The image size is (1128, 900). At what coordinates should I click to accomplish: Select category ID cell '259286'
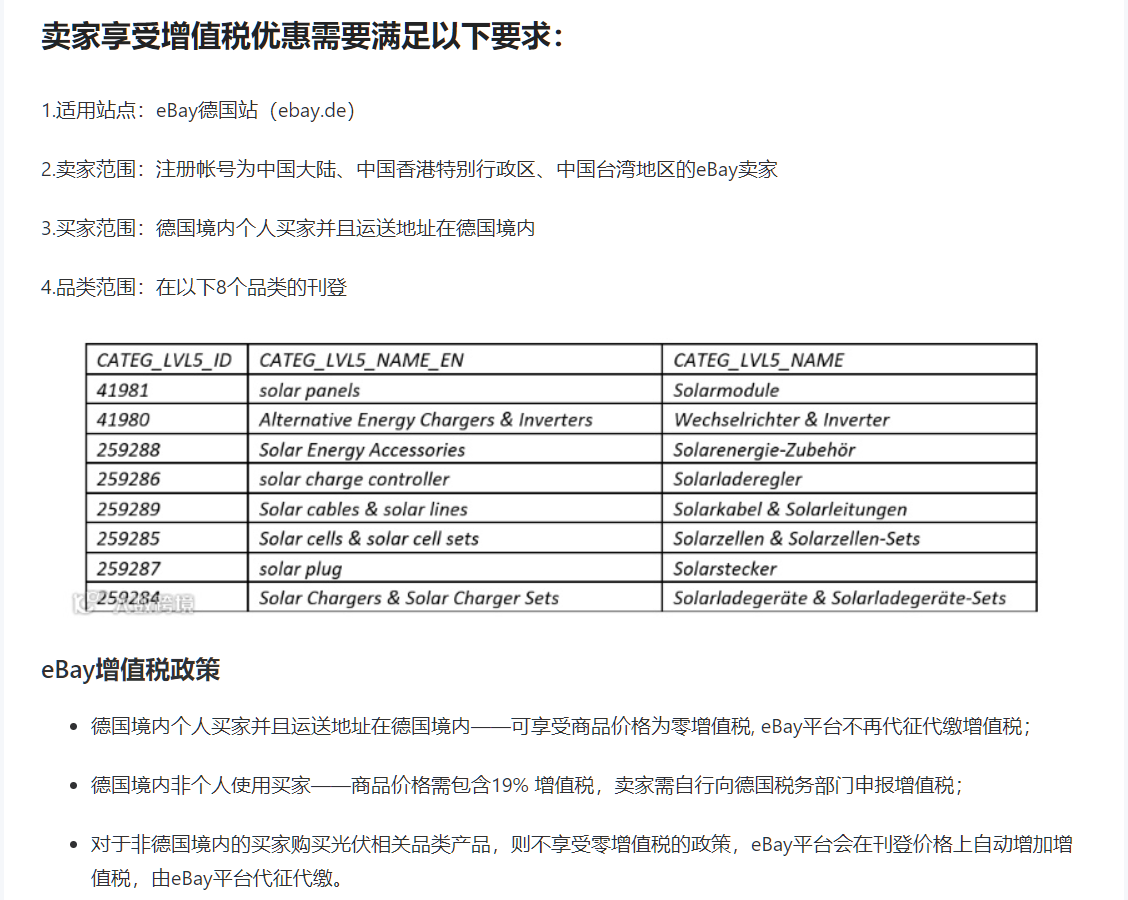[x=166, y=479]
